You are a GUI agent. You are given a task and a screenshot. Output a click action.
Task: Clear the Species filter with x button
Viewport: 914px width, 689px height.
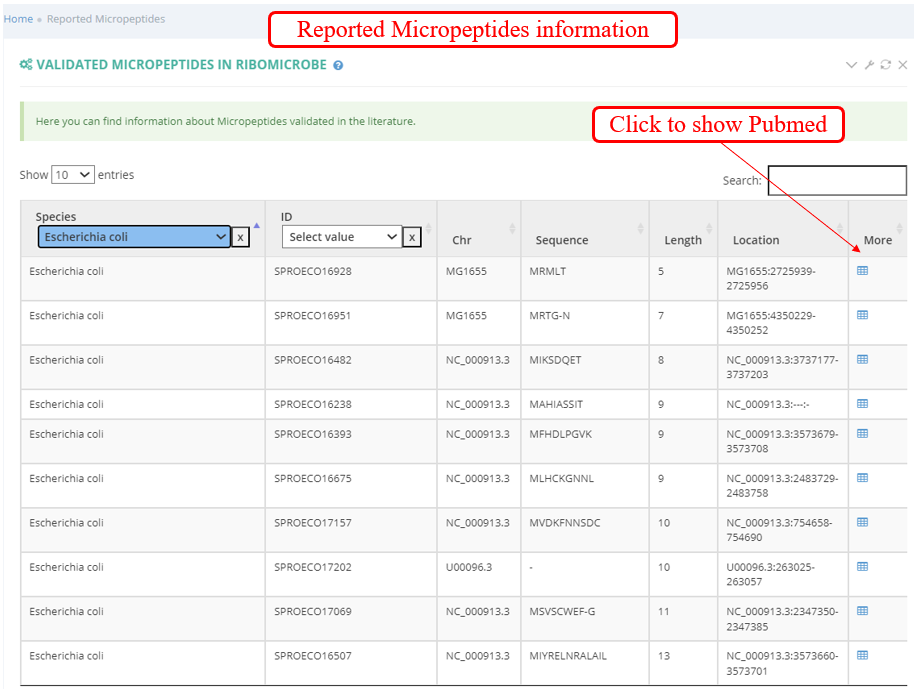pos(241,237)
